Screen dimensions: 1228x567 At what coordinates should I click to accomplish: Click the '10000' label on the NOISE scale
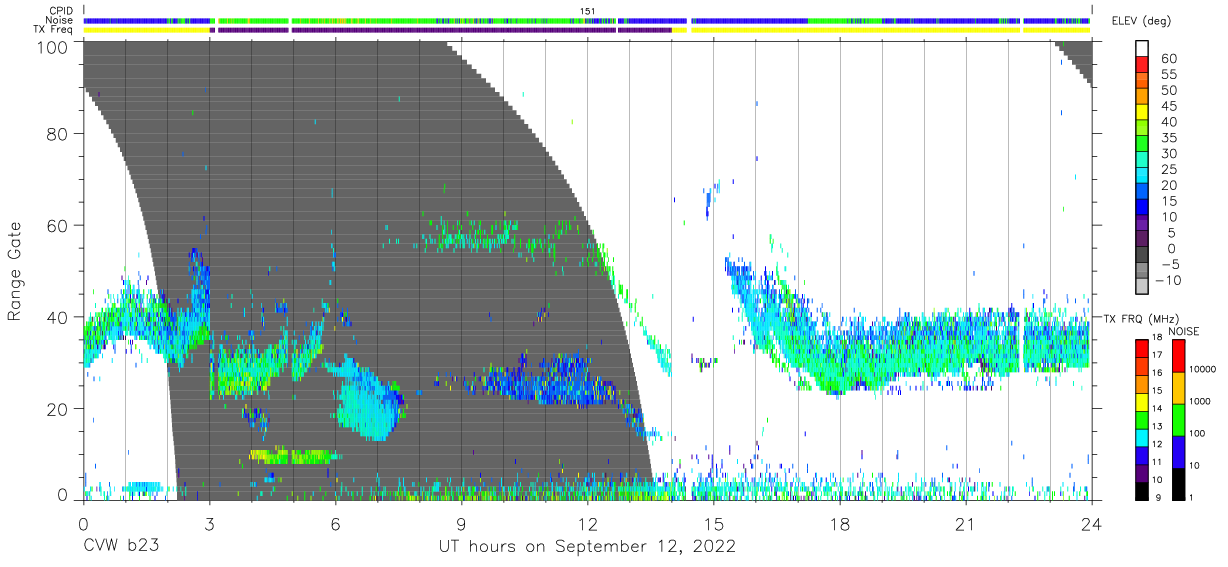coord(1202,369)
